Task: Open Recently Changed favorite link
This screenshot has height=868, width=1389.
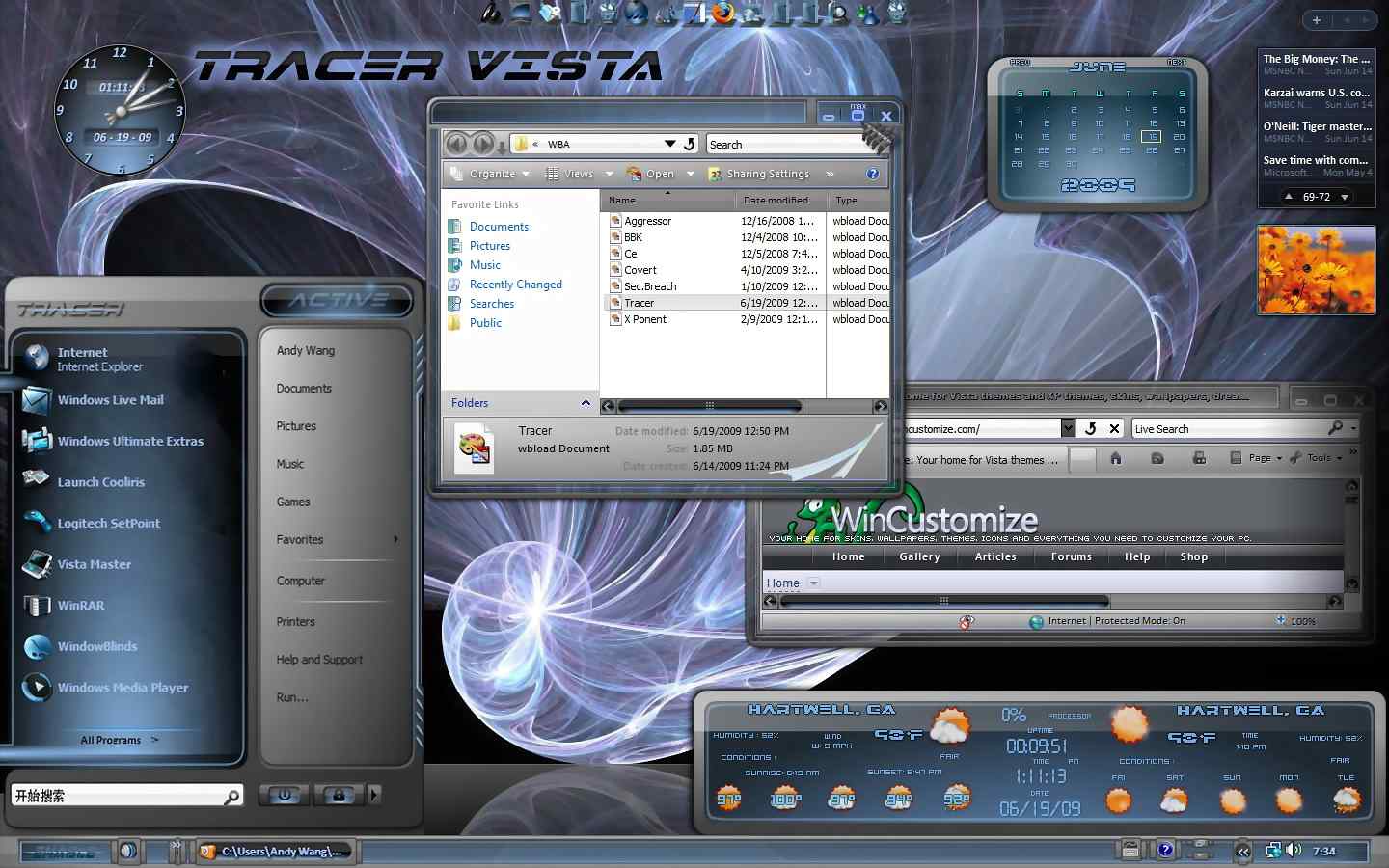Action: click(x=515, y=285)
